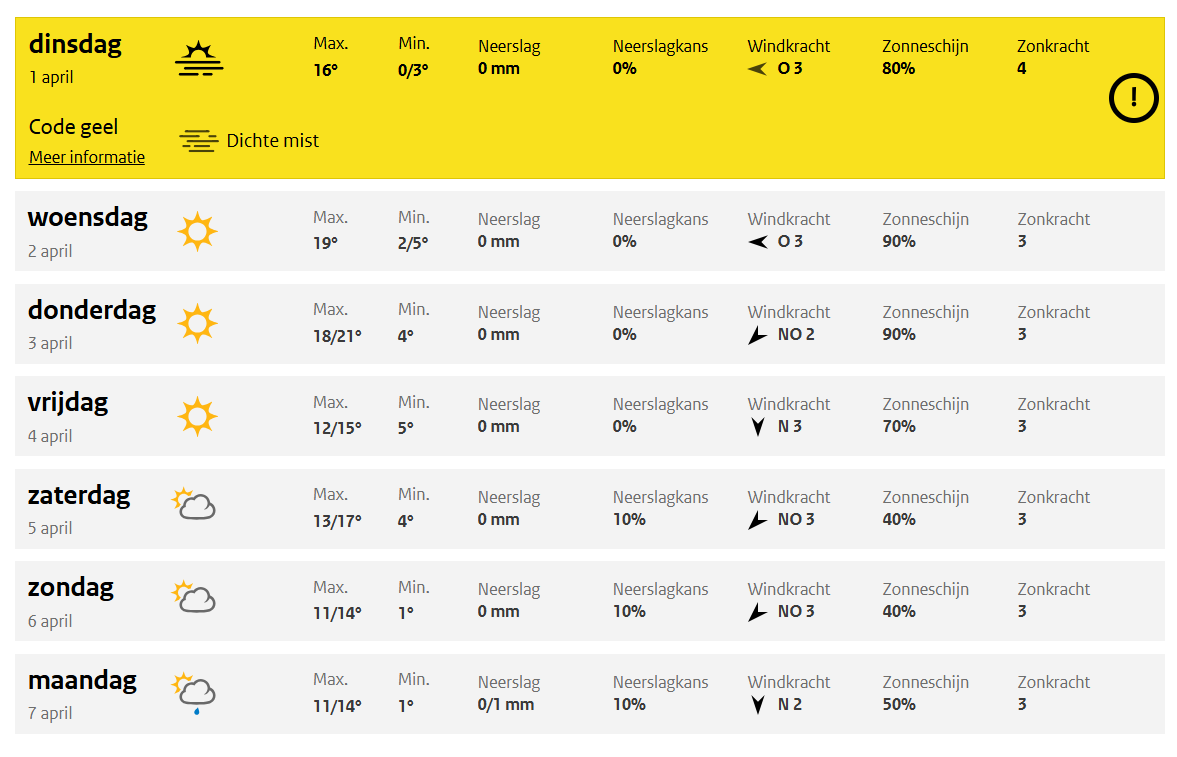The height and width of the screenshot is (757, 1177).
Task: Click the sunny icon for woensdag
Action: click(x=197, y=231)
